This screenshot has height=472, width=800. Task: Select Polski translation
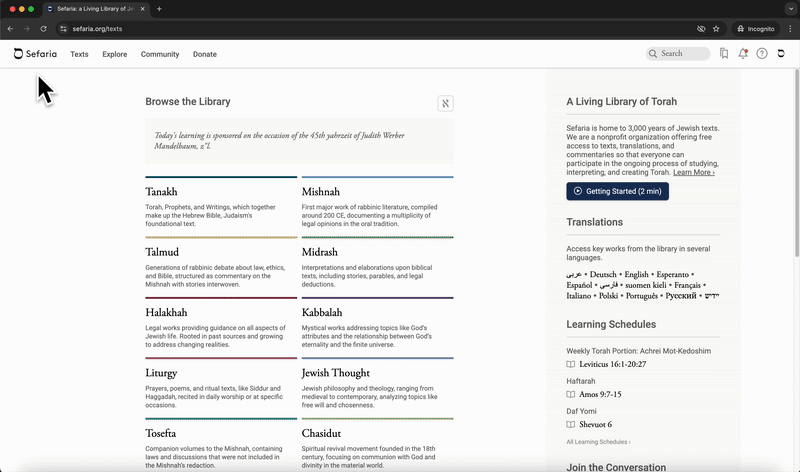coord(608,296)
